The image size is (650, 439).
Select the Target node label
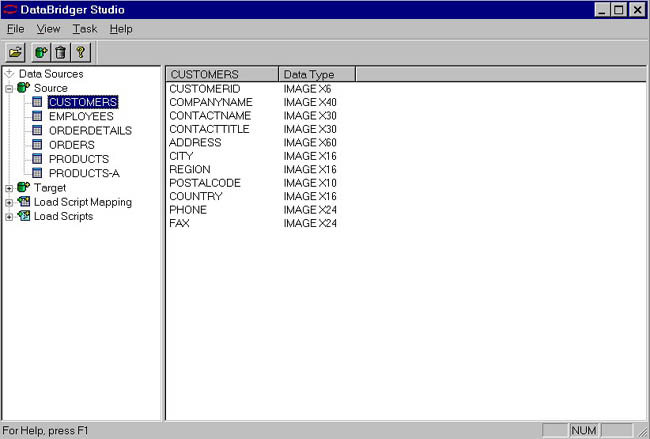point(50,188)
